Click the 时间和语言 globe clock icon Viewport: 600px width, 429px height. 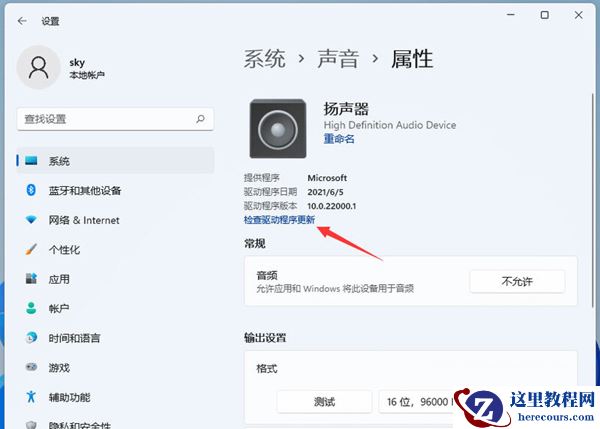click(31, 337)
